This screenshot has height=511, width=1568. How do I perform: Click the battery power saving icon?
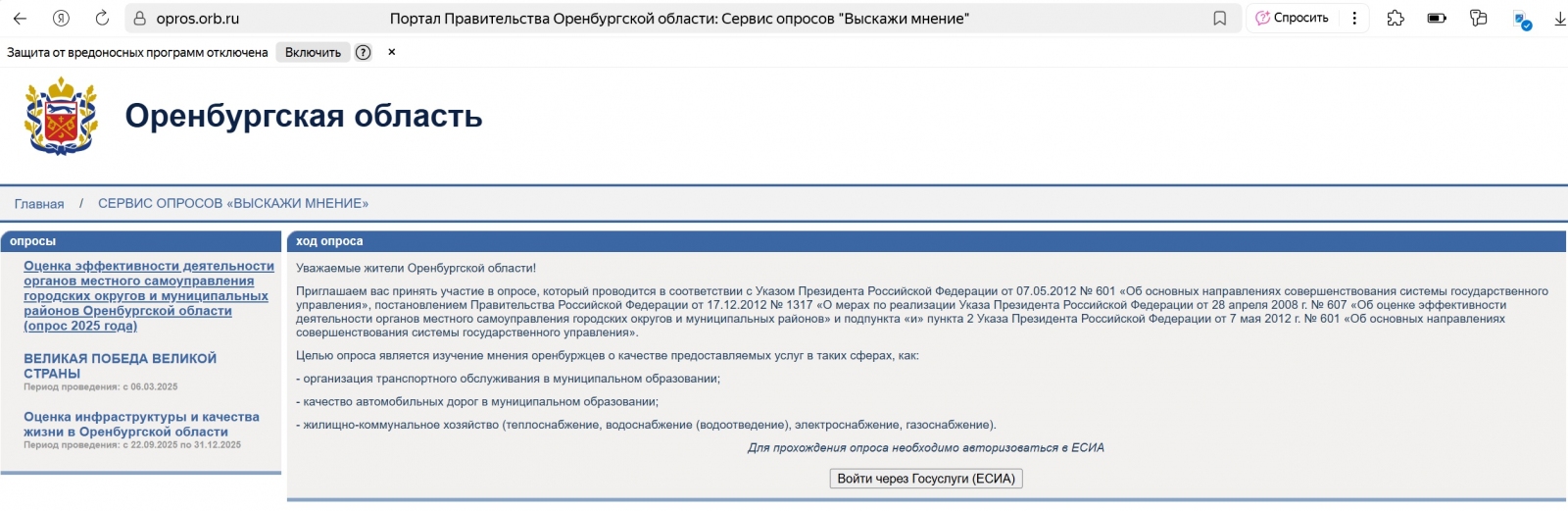(1437, 19)
